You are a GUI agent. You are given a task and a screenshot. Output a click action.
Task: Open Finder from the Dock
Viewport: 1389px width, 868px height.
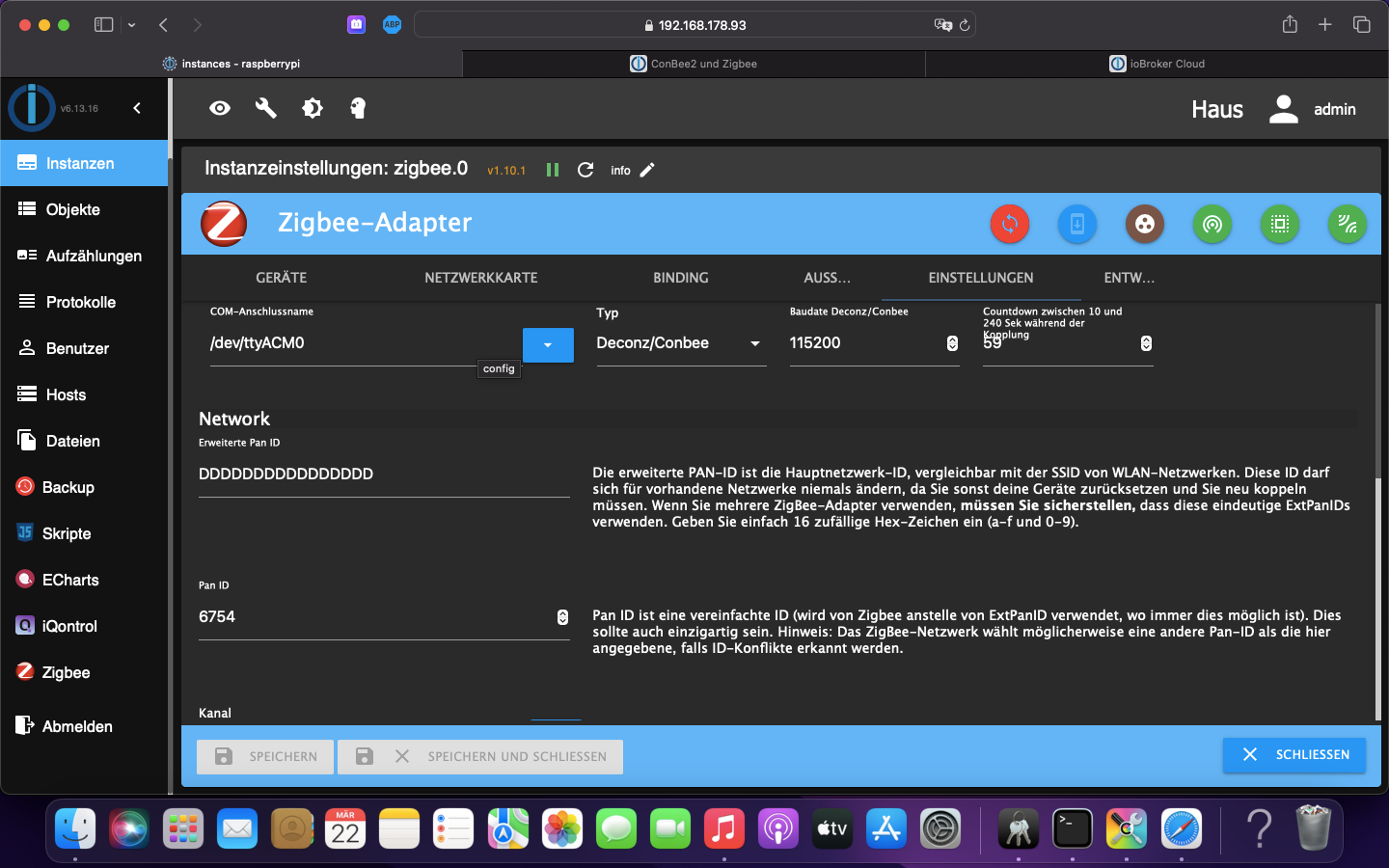pos(75,827)
